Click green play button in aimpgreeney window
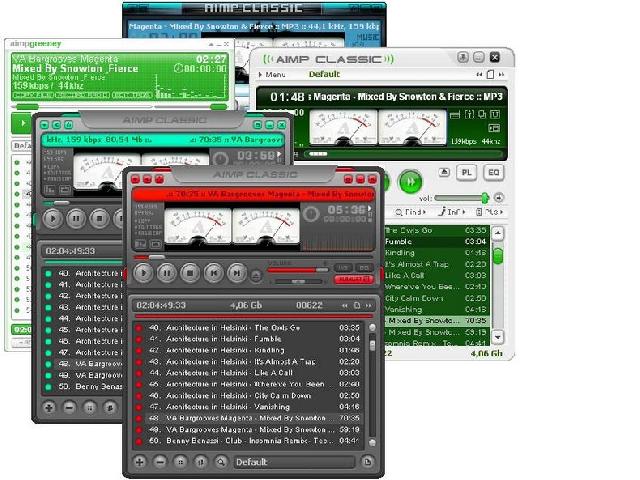Viewport: 640px width, 480px height. tap(22, 123)
